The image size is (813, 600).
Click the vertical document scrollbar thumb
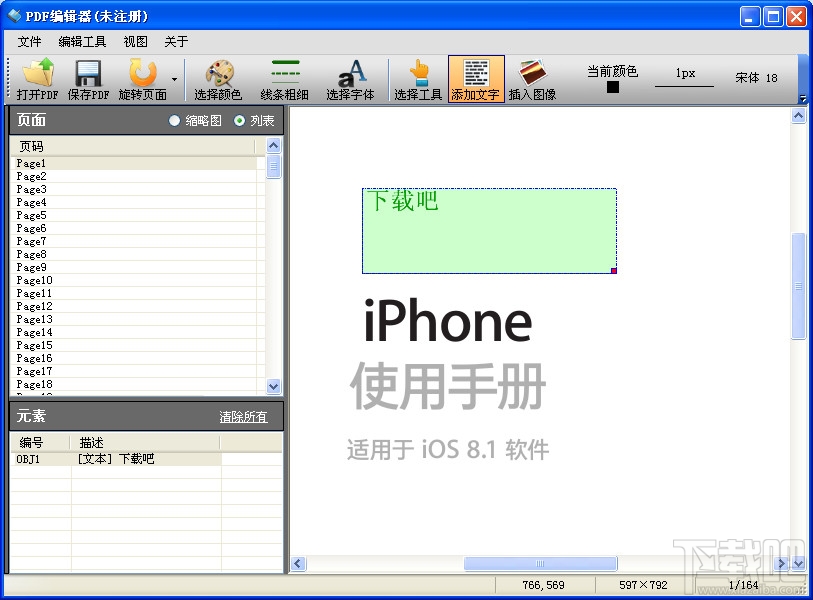(x=798, y=286)
